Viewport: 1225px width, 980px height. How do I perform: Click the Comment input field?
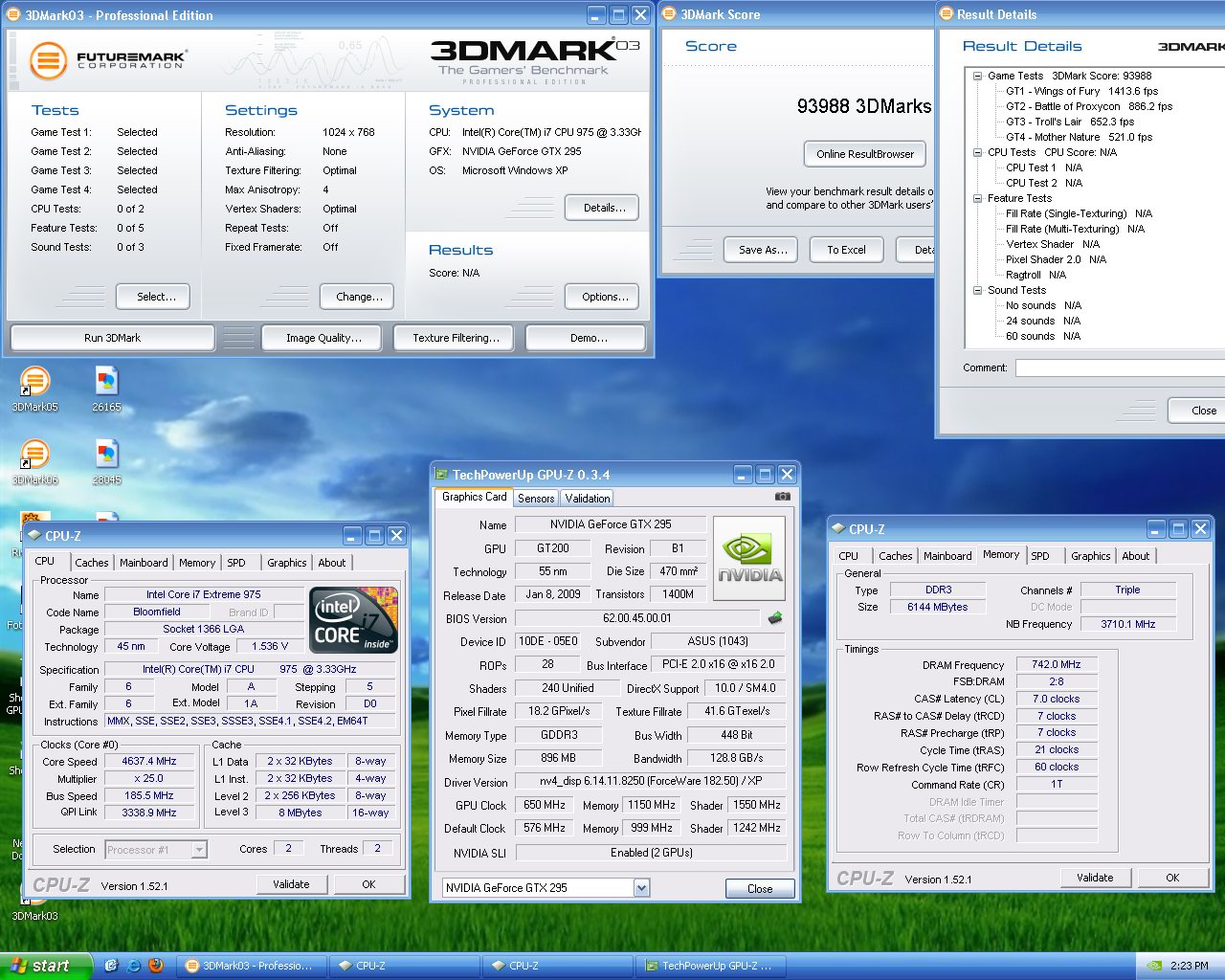(x=1120, y=368)
